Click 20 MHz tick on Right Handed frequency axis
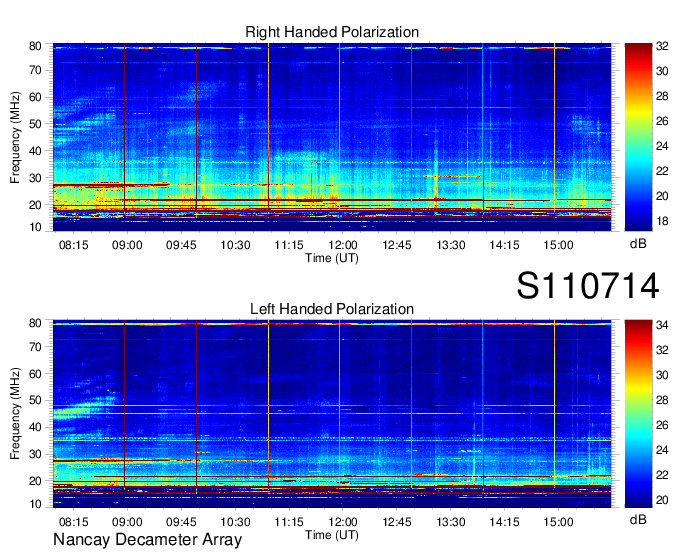This screenshot has height=552, width=680. (36, 205)
